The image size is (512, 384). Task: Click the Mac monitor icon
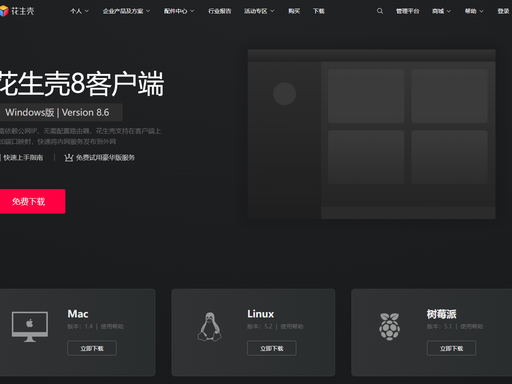[x=30, y=327]
